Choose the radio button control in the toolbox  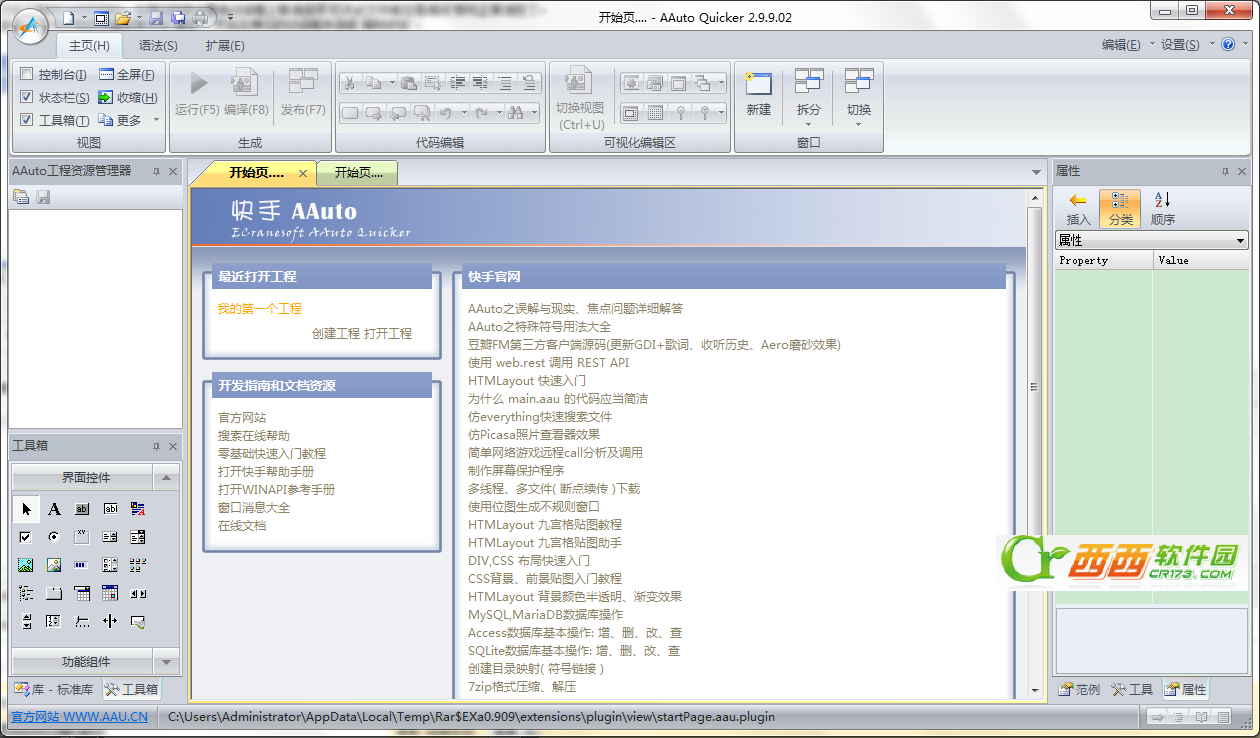54,537
